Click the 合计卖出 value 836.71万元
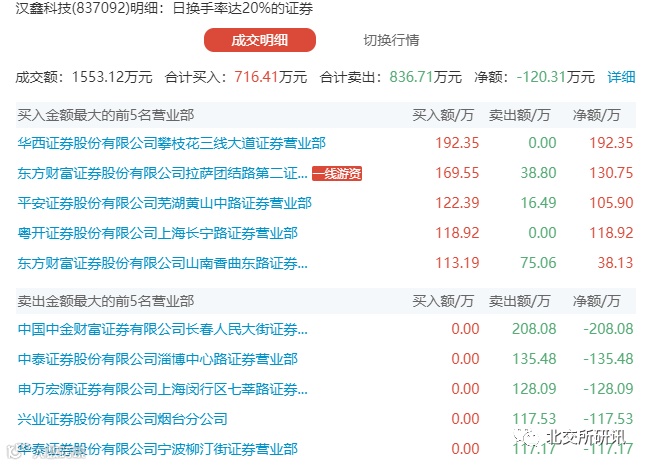The width and height of the screenshot is (646, 465). pos(426,77)
